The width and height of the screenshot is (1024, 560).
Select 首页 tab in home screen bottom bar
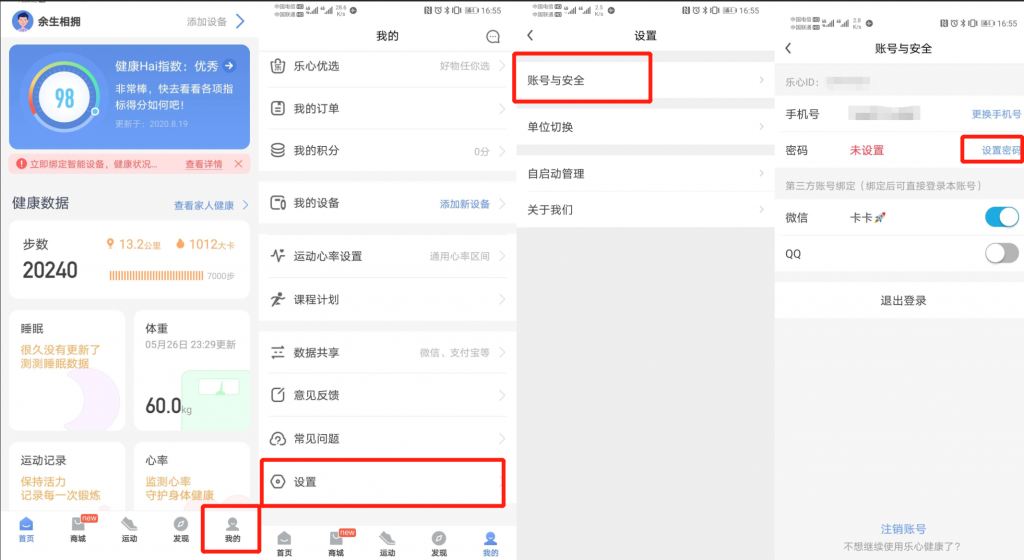[26, 529]
